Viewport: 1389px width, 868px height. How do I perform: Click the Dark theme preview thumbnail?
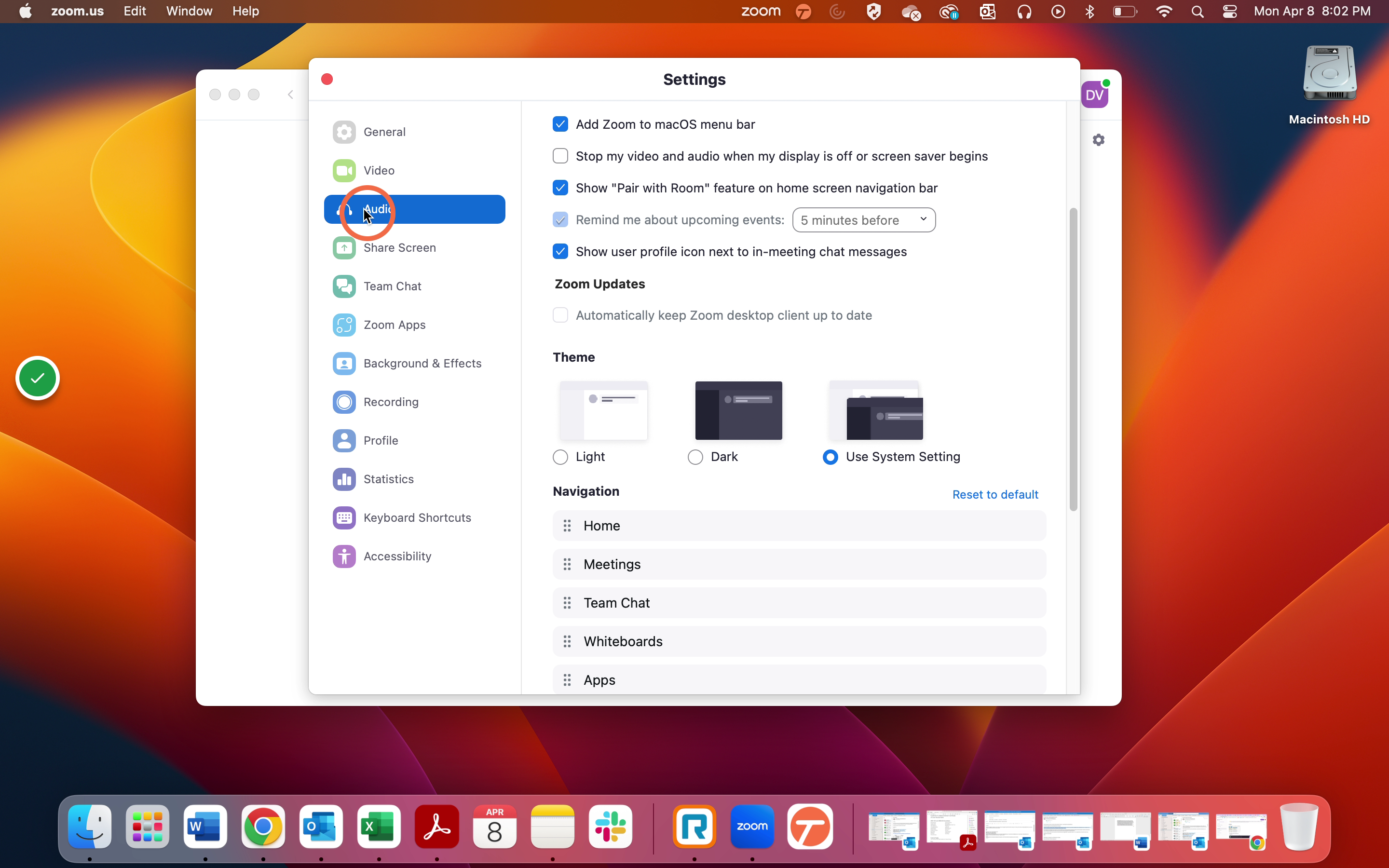click(x=739, y=410)
